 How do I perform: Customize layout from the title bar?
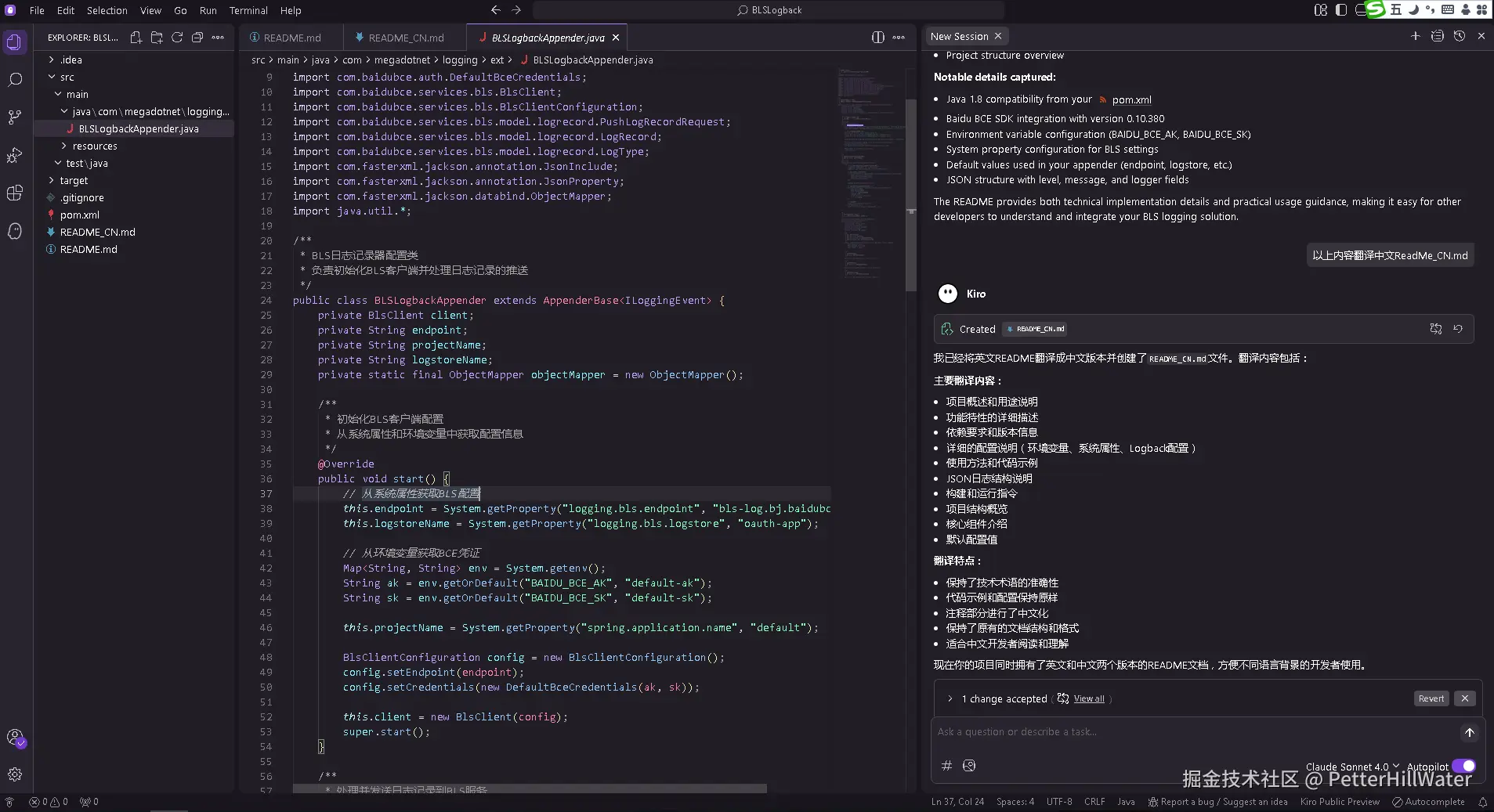pyautogui.click(x=1321, y=10)
